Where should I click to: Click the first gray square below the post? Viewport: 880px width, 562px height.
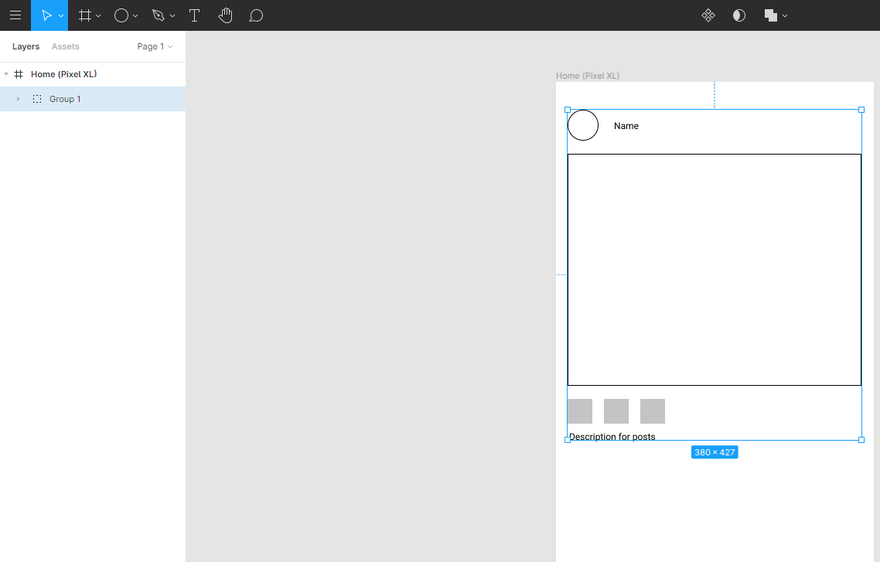point(580,411)
